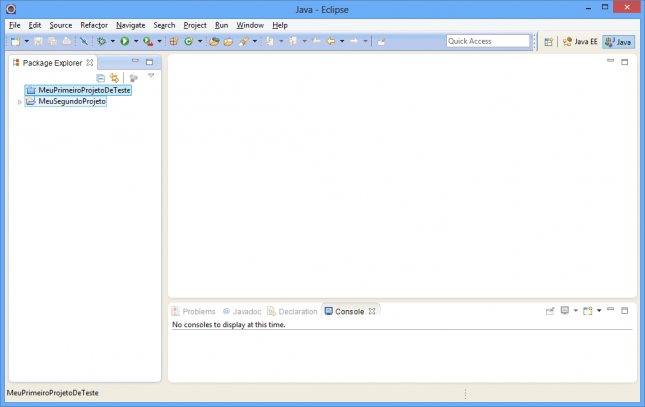Image resolution: width=645 pixels, height=407 pixels.
Task: Open the File menu
Action: click(14, 25)
